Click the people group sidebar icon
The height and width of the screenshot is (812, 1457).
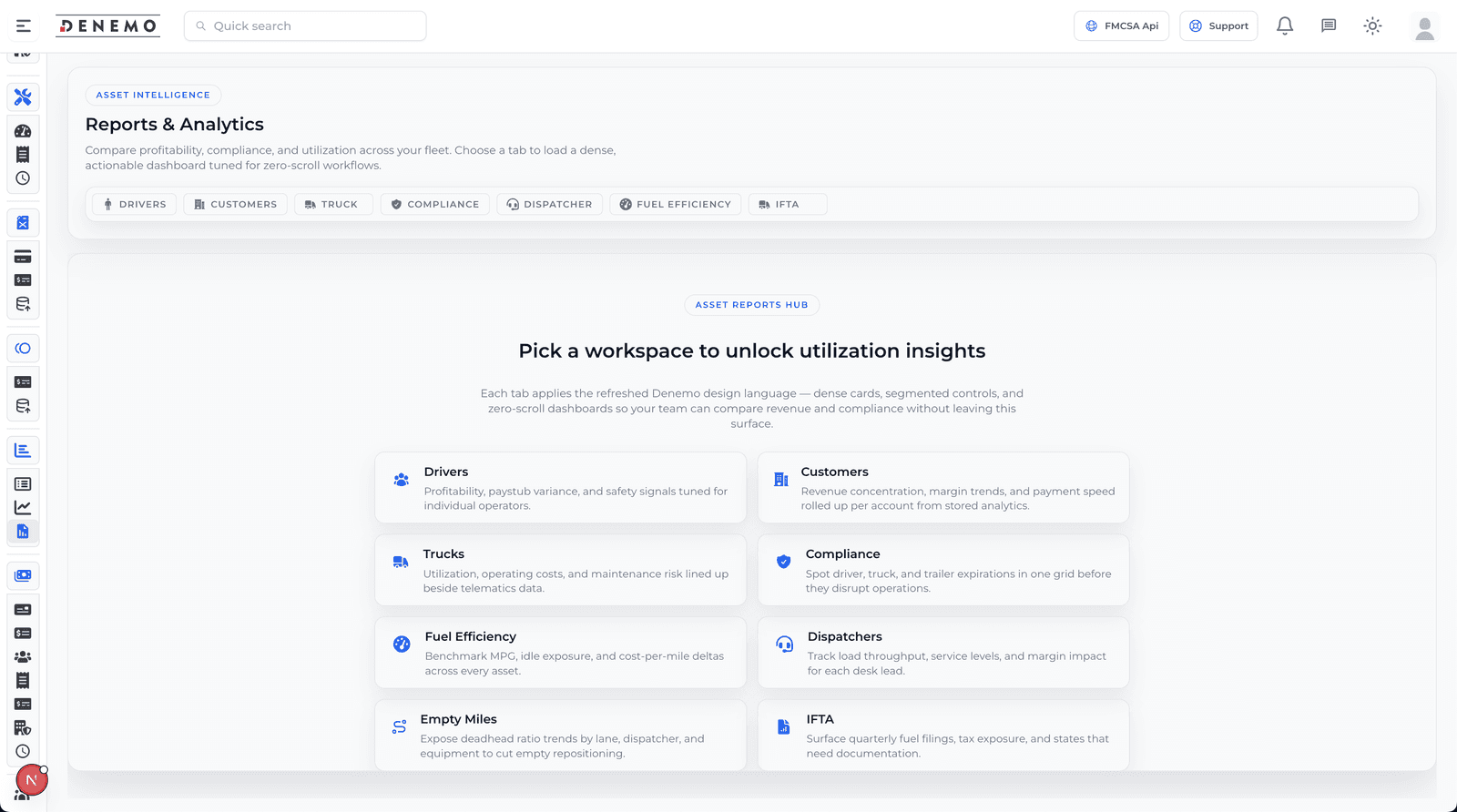(23, 656)
